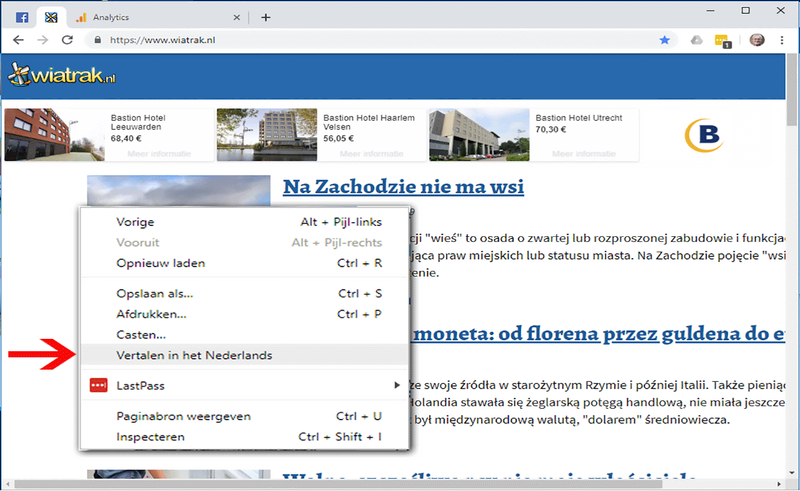
Task: Open the Facebook pinned tab
Action: (x=21, y=17)
